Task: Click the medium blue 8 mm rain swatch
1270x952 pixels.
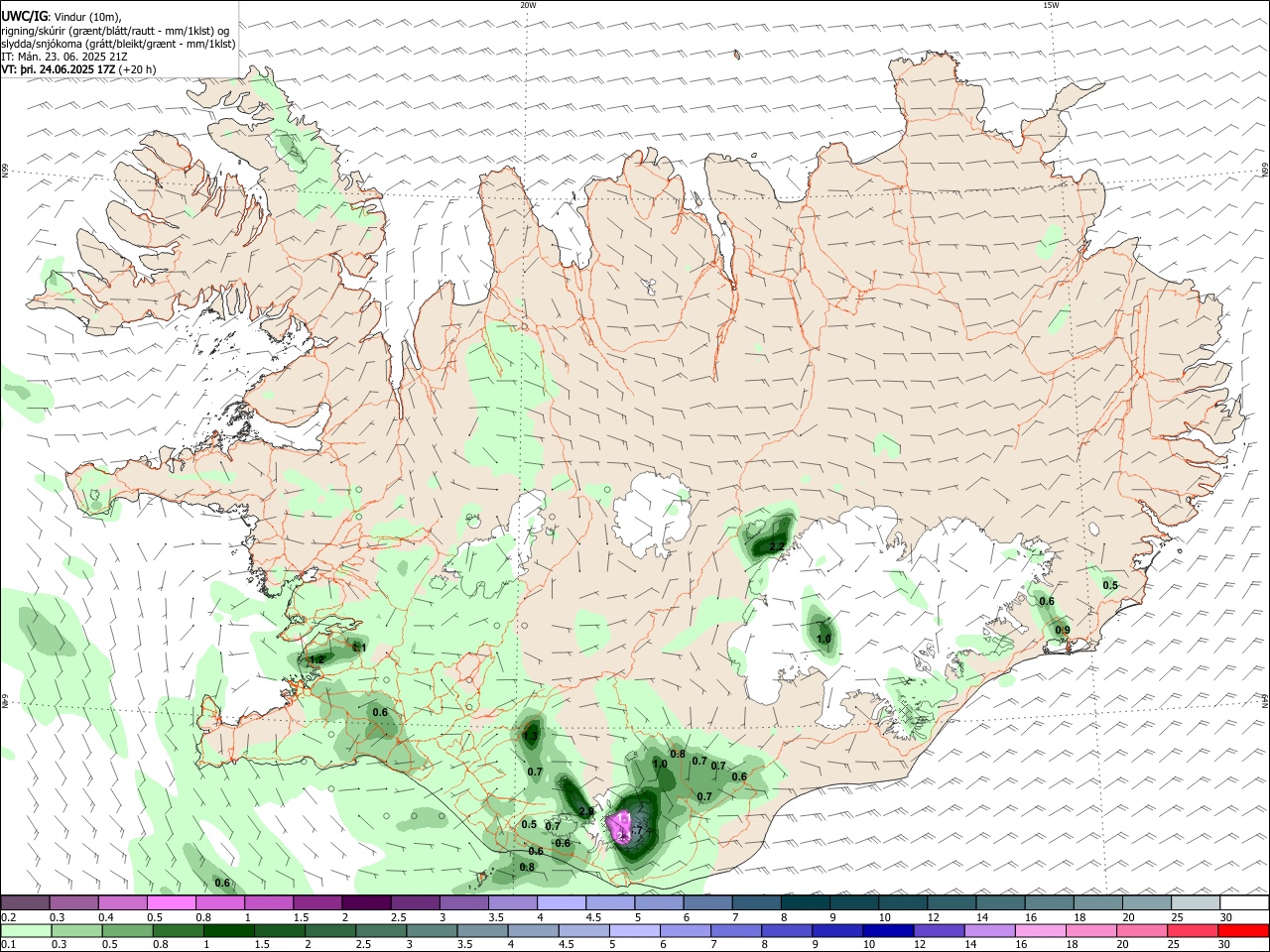Action: click(786, 930)
